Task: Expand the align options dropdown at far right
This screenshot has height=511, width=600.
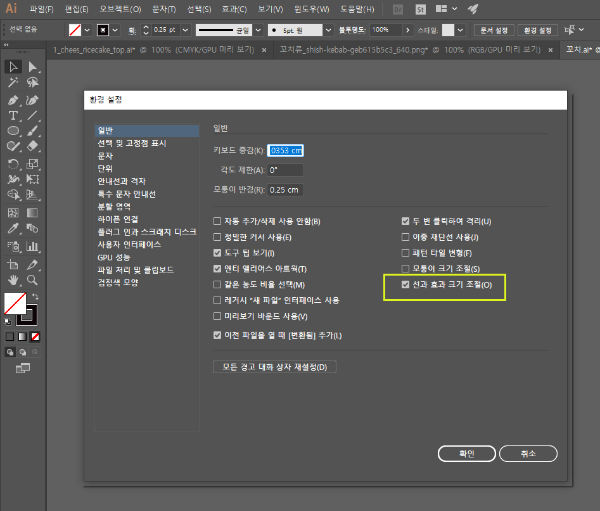Action: (581, 30)
